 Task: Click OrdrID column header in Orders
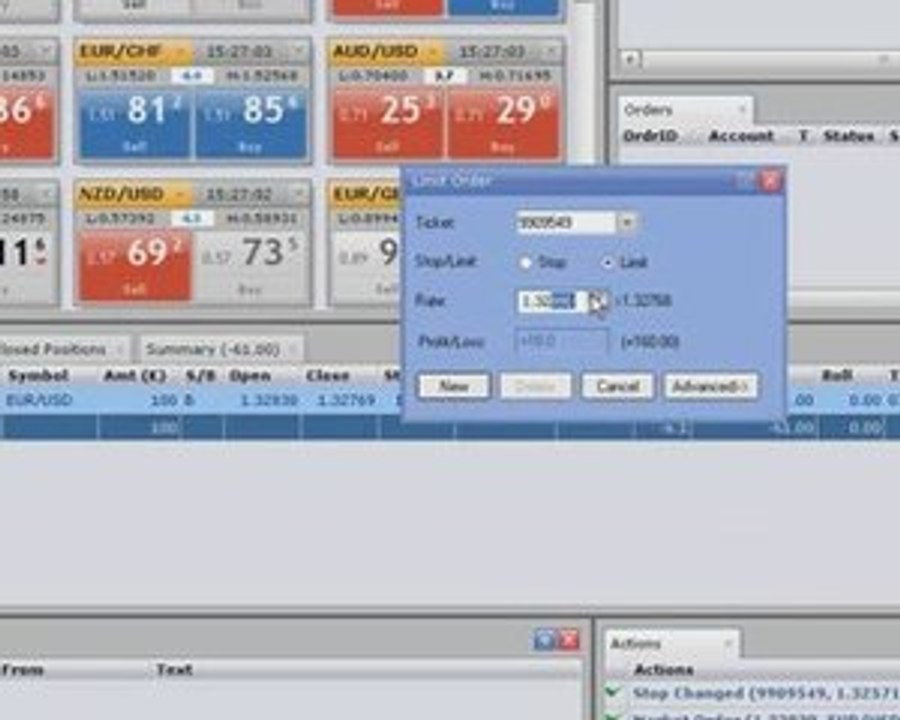[650, 136]
